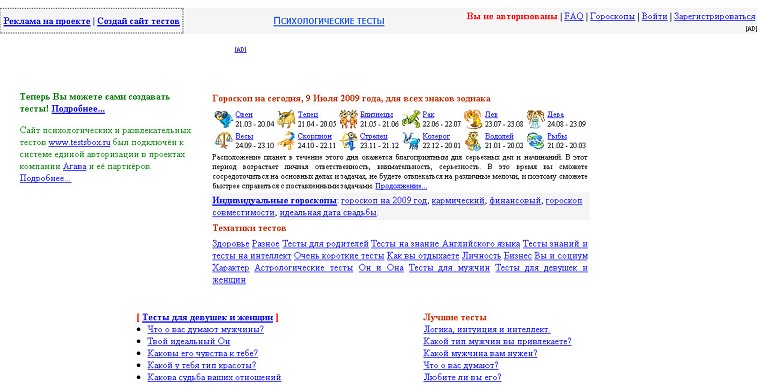
Task: Open the Близнецы horoscope link
Action: pos(377,114)
